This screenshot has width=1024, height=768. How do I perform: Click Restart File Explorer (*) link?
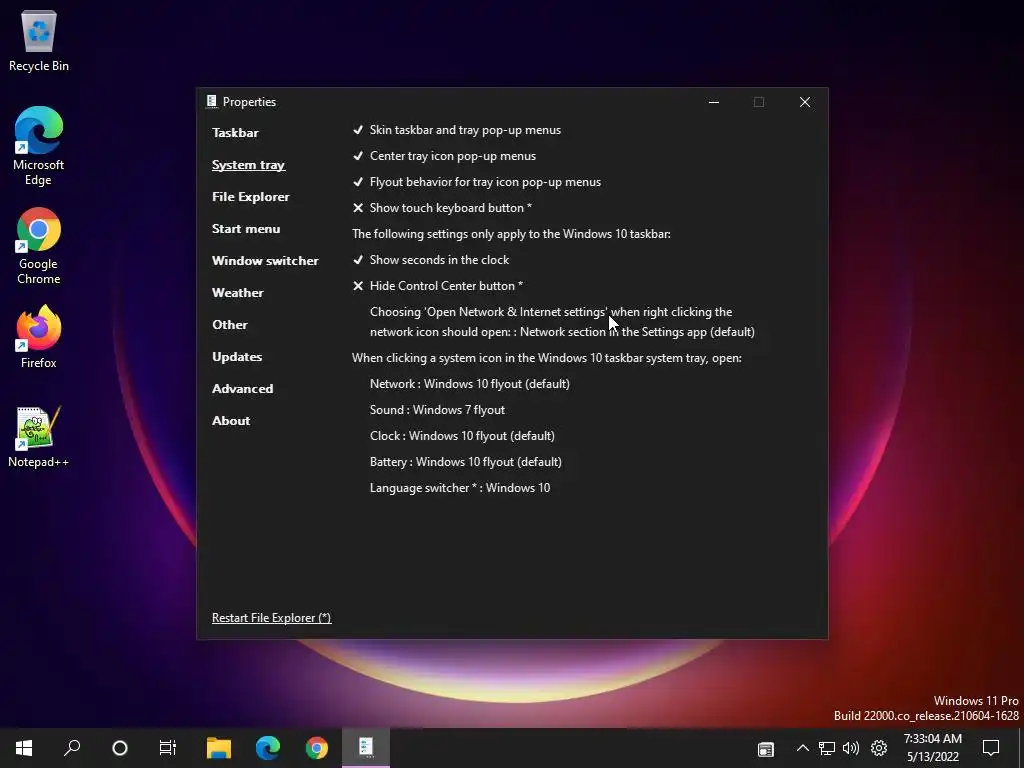click(272, 618)
